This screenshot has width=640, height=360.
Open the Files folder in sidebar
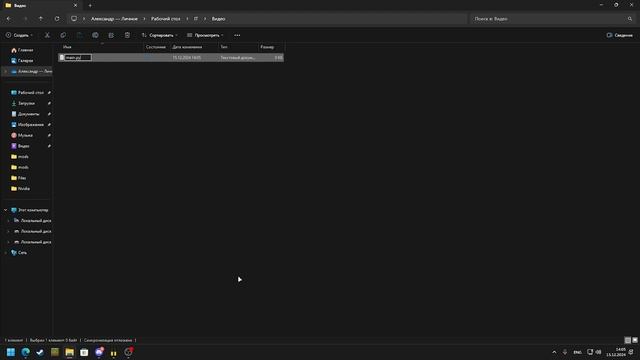pyautogui.click(x=22, y=178)
